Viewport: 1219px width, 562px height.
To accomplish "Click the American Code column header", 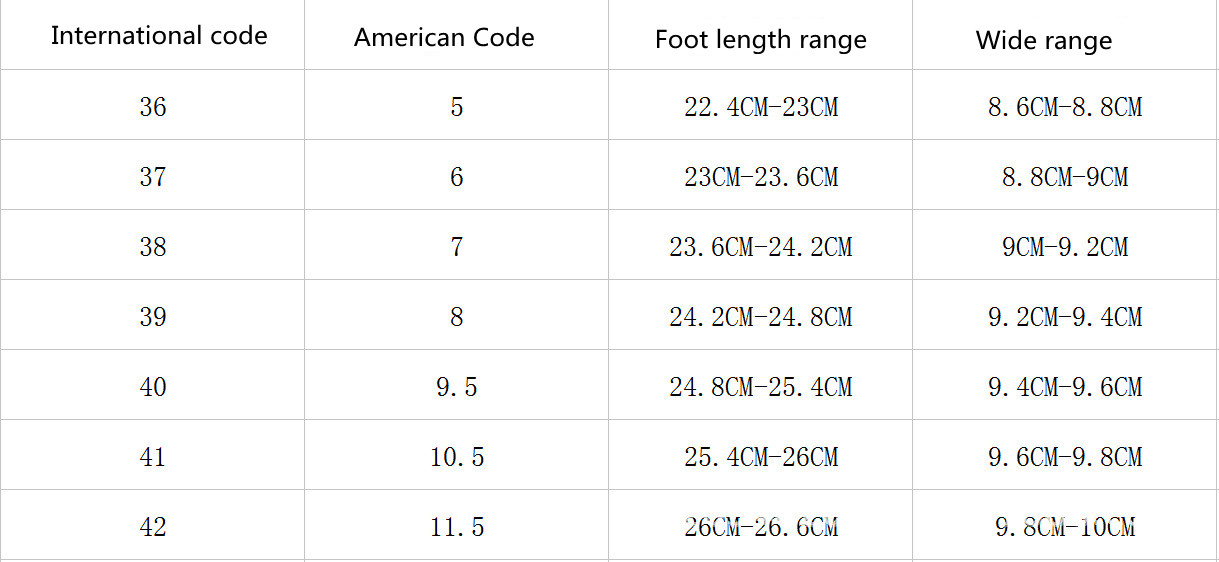I will [444, 38].
